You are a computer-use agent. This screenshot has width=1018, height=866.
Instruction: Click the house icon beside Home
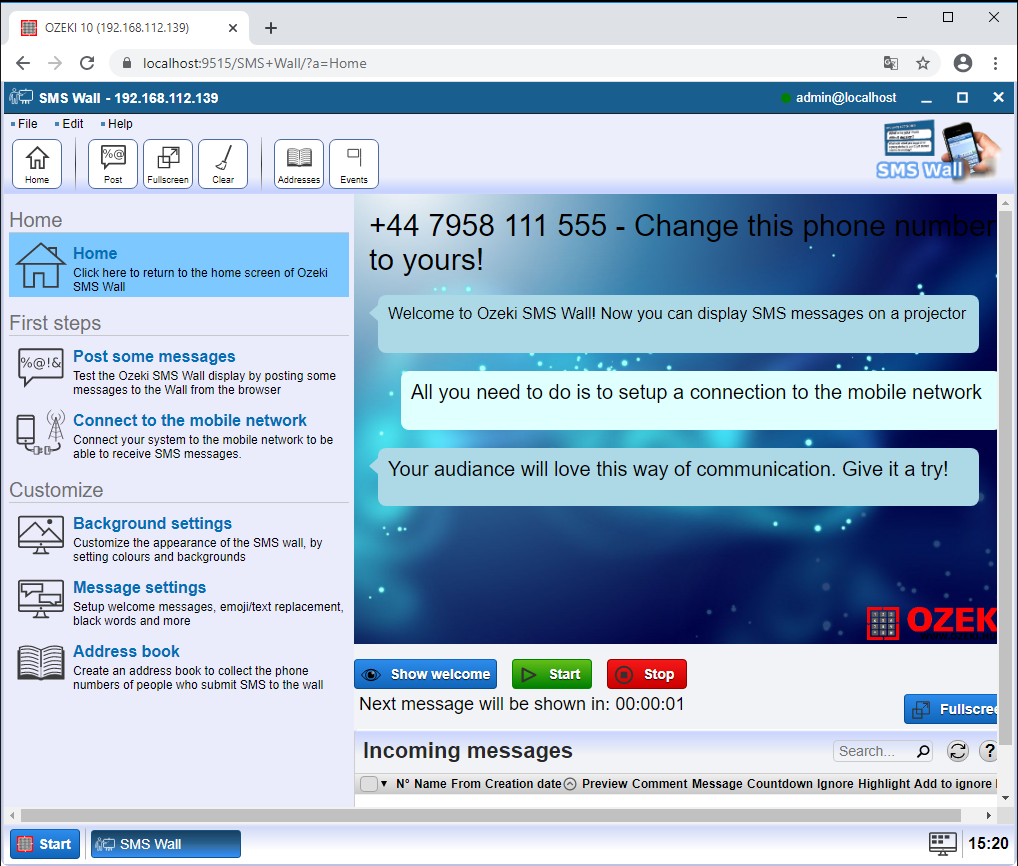point(40,266)
